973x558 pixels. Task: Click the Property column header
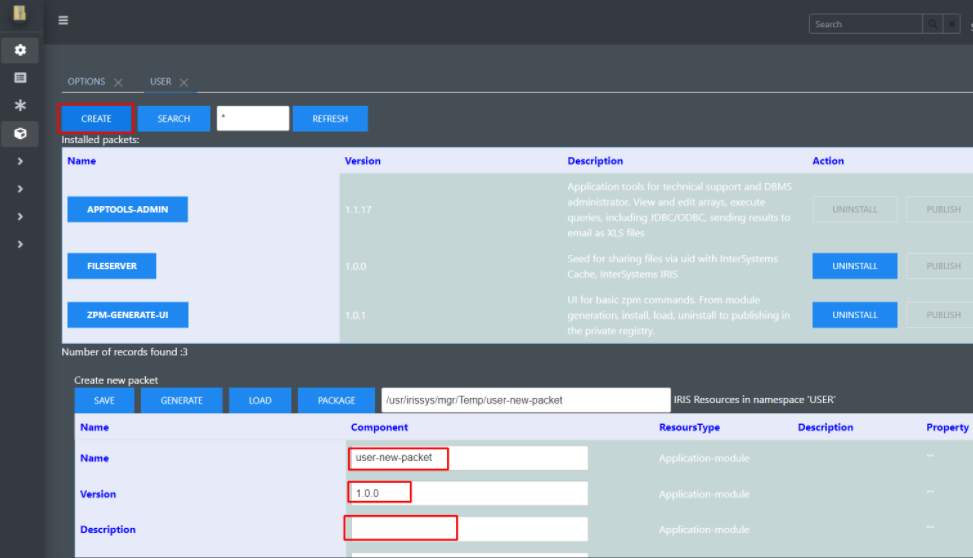point(947,427)
